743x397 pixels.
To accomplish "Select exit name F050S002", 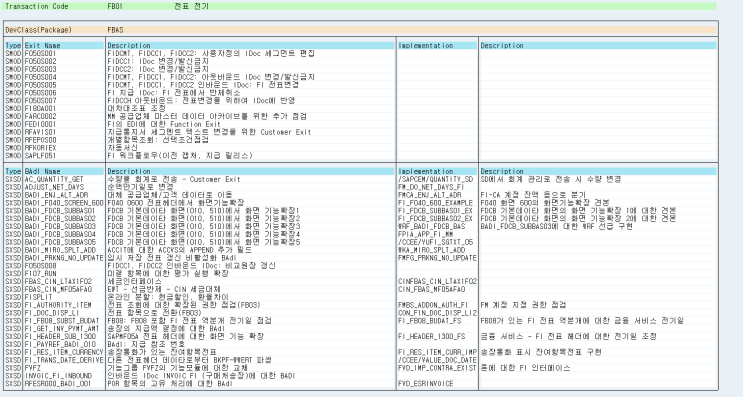I will (40, 61).
